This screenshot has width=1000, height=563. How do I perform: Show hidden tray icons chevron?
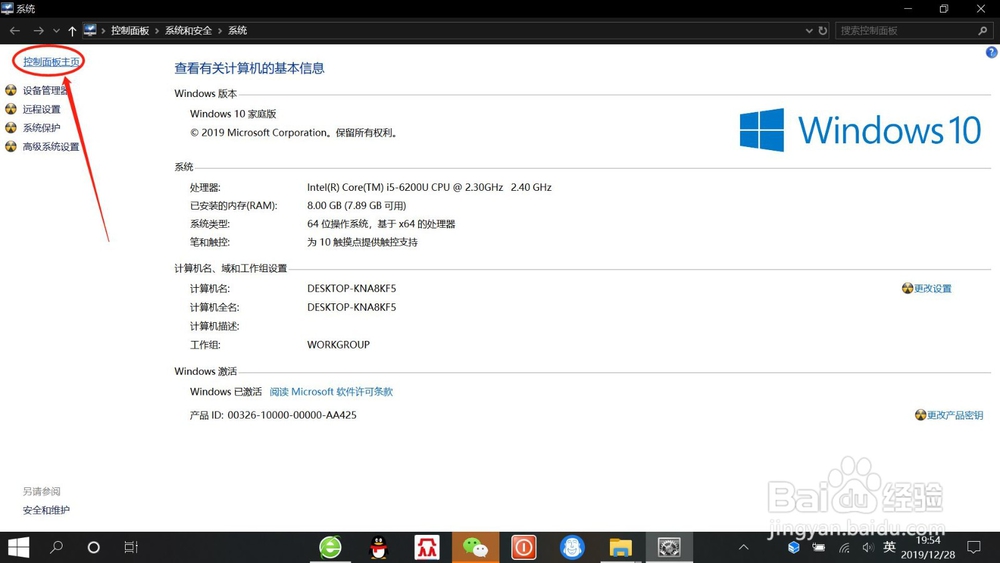coord(744,547)
